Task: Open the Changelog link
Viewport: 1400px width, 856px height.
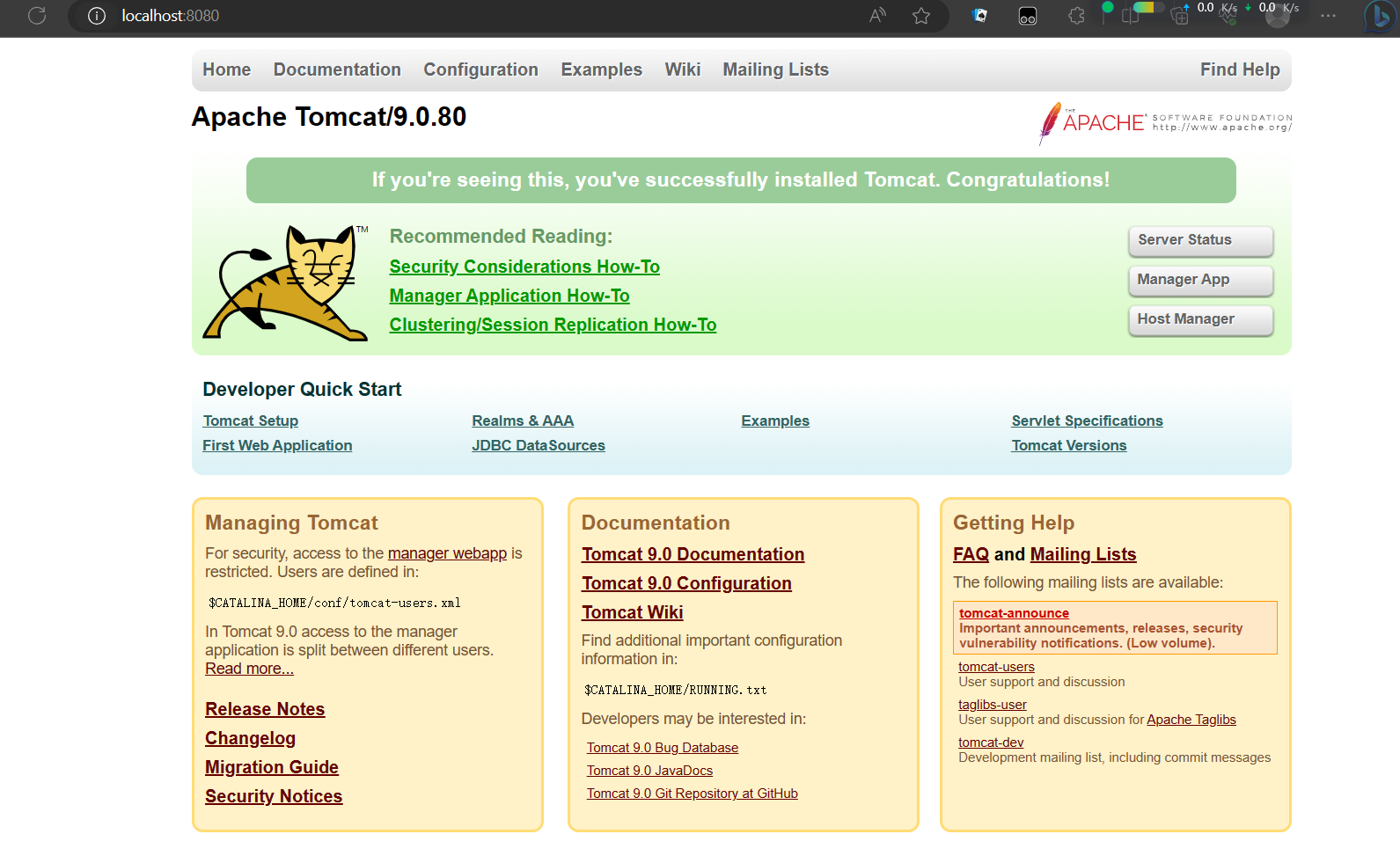Action: [x=250, y=738]
